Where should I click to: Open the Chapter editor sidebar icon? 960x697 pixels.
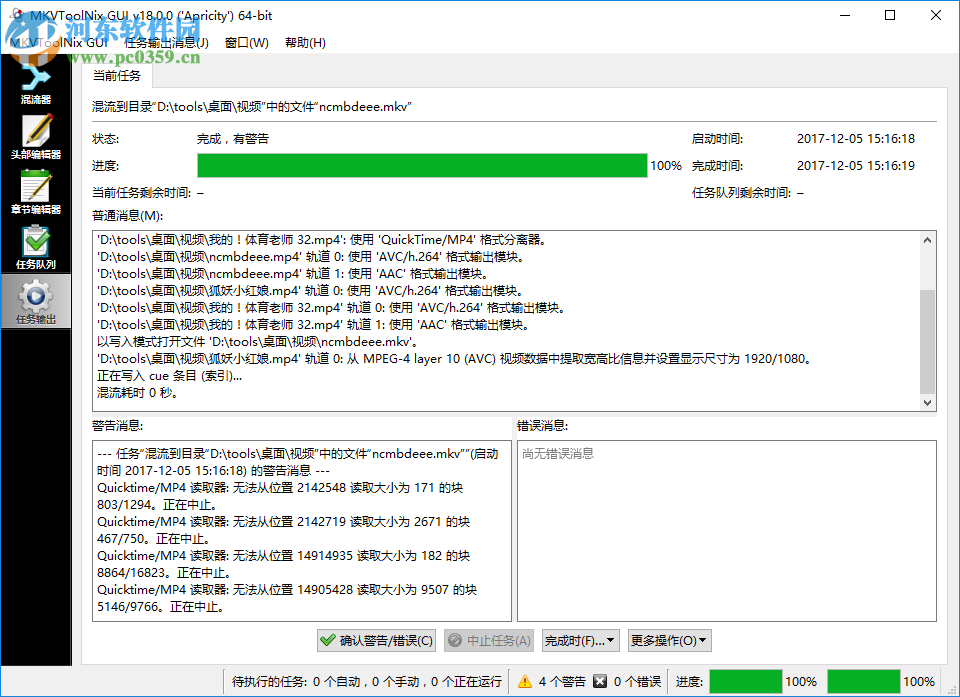(37, 195)
